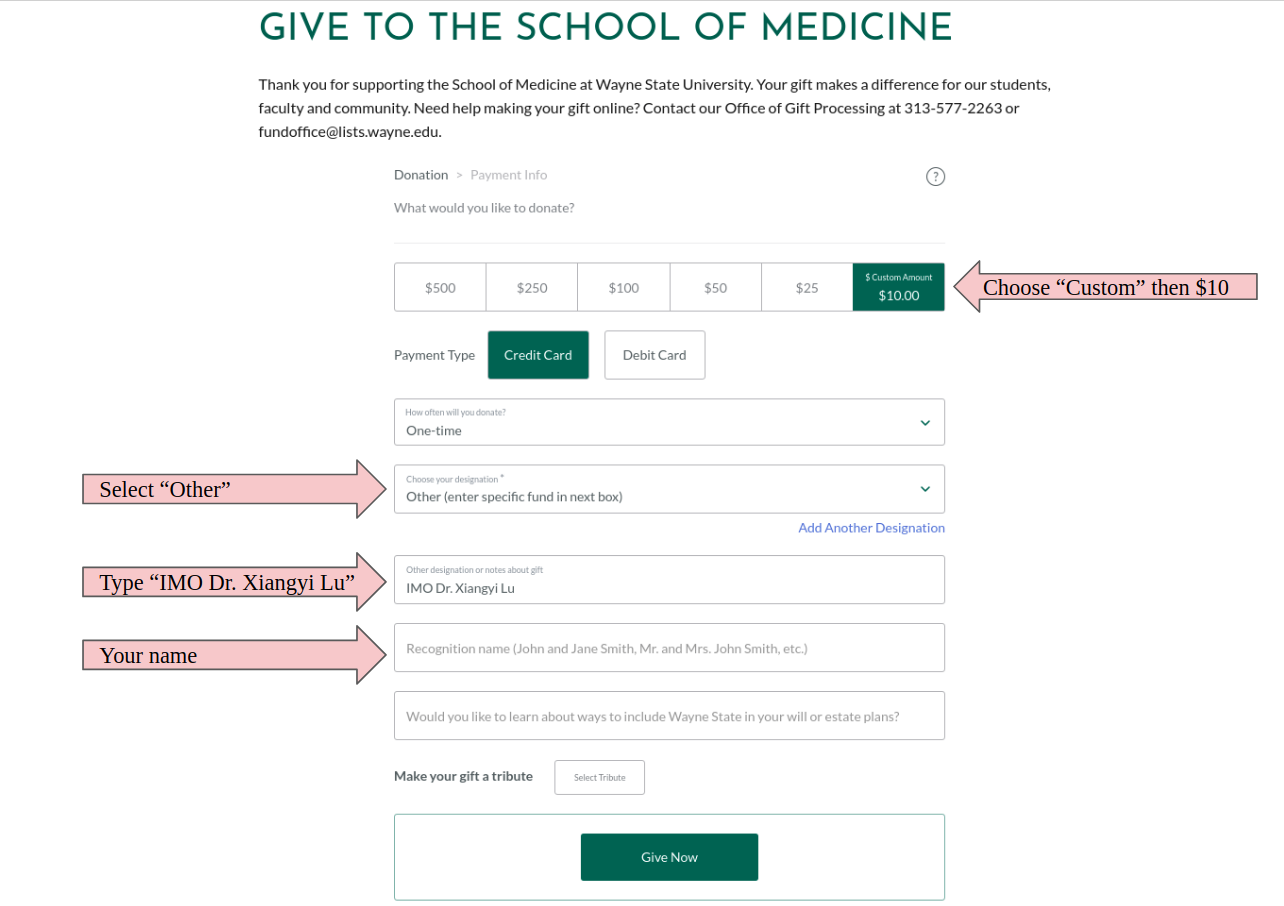
Task: Choose Debit Card payment type
Action: pos(654,355)
